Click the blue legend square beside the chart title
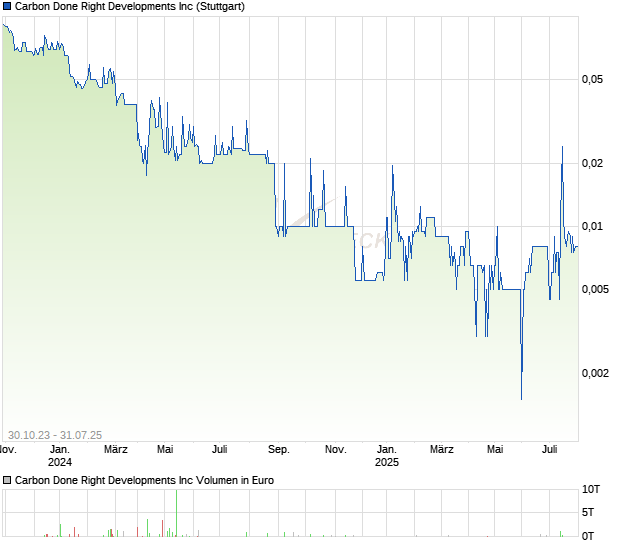Image resolution: width=620 pixels, height=546 pixels. 7,6
